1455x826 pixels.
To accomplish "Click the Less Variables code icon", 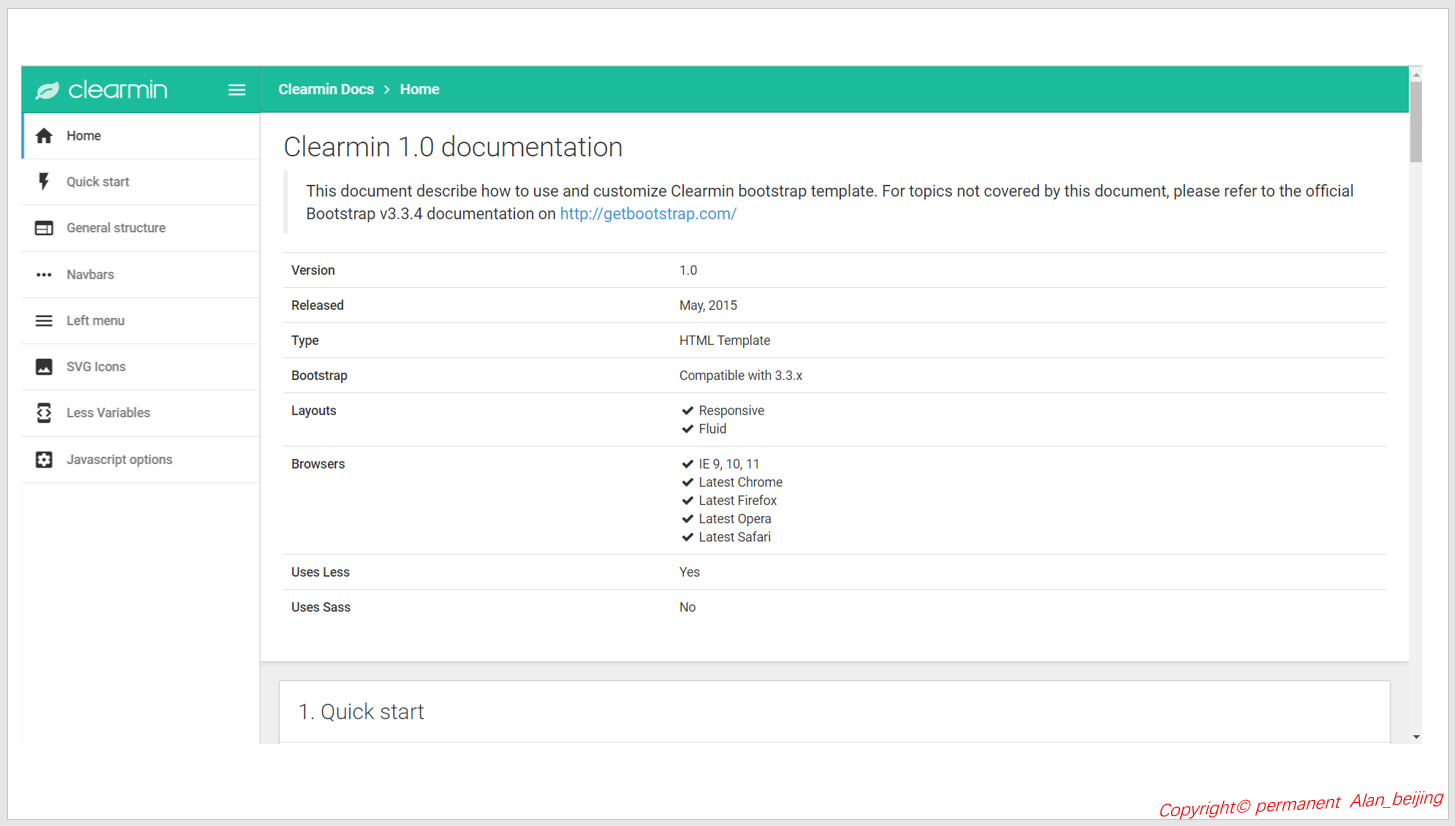I will tap(44, 413).
